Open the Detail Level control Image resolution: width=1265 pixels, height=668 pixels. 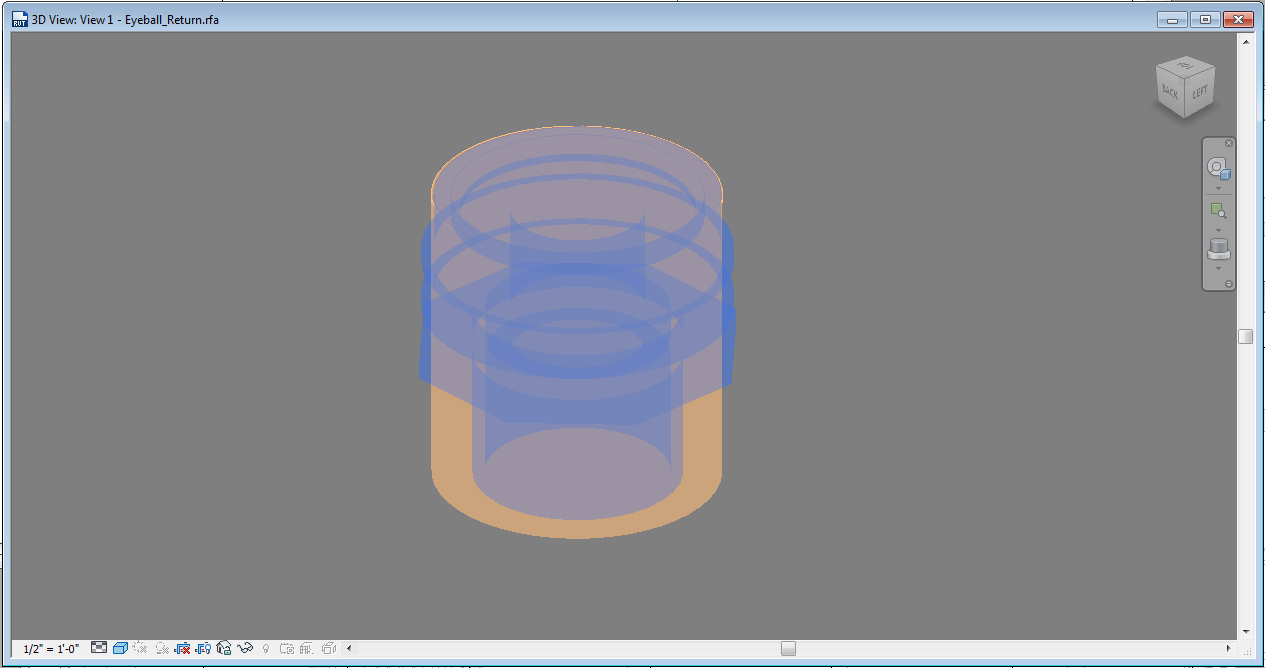tap(99, 648)
